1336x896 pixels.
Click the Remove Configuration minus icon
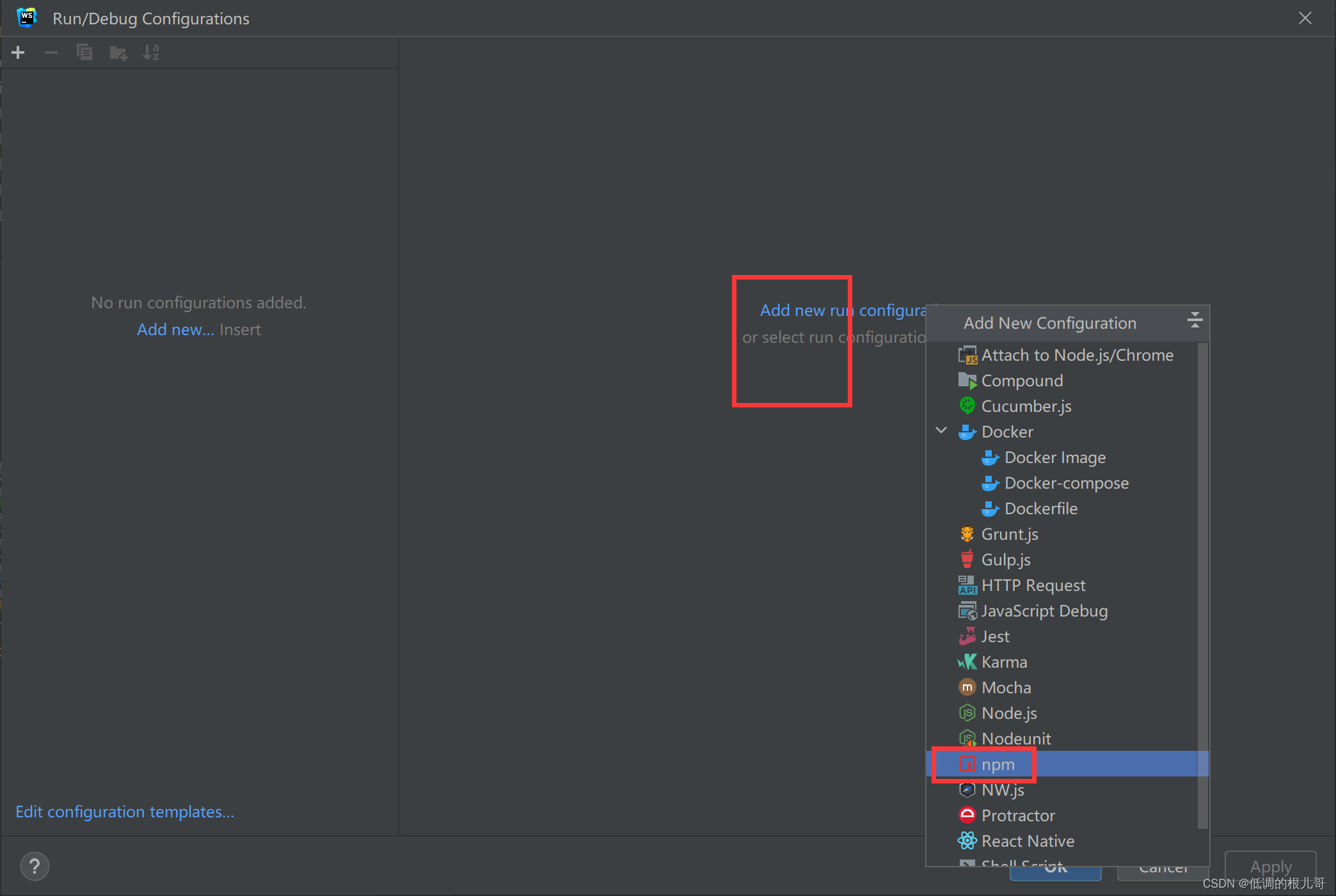click(x=51, y=52)
